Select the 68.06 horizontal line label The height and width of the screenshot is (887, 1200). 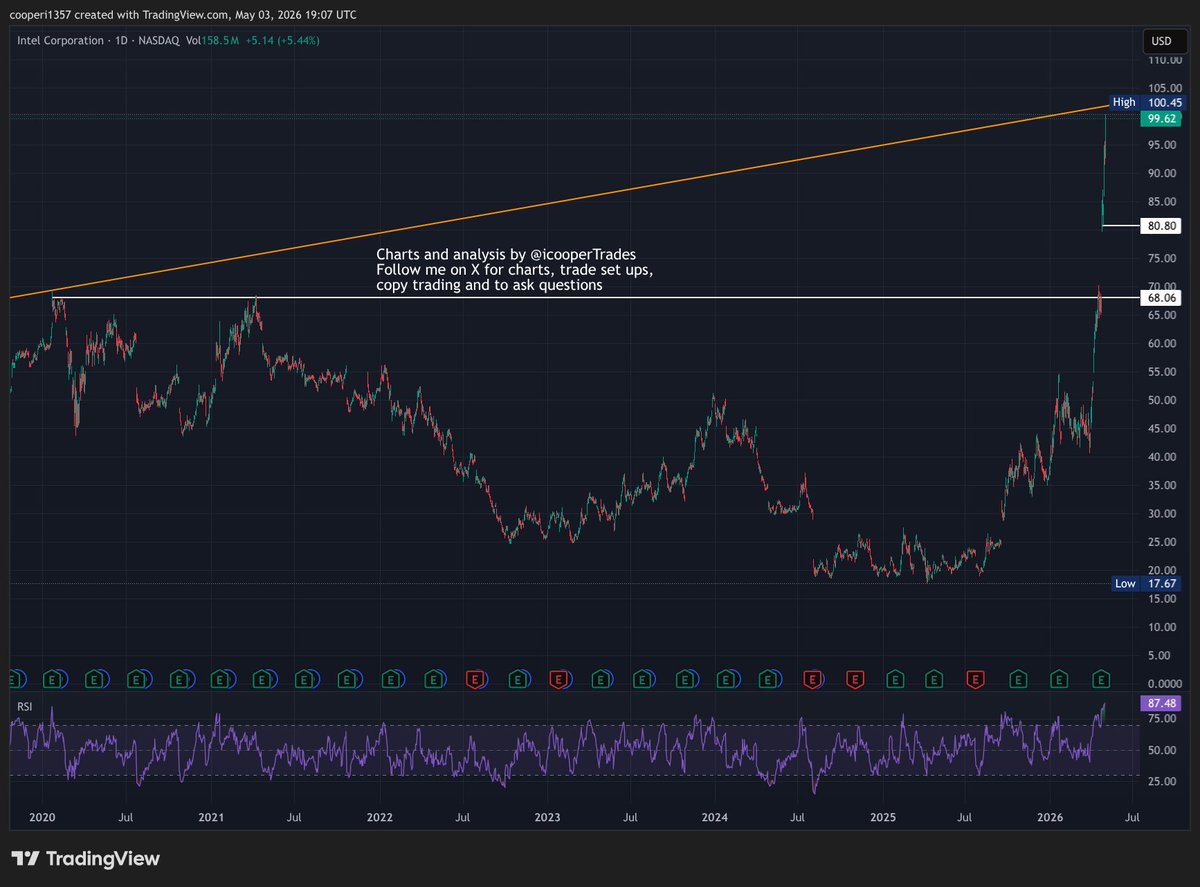coord(1161,298)
